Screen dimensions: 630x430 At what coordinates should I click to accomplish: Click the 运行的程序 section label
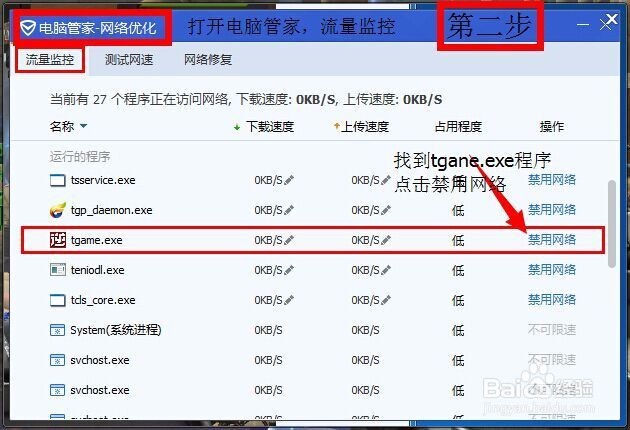80,156
